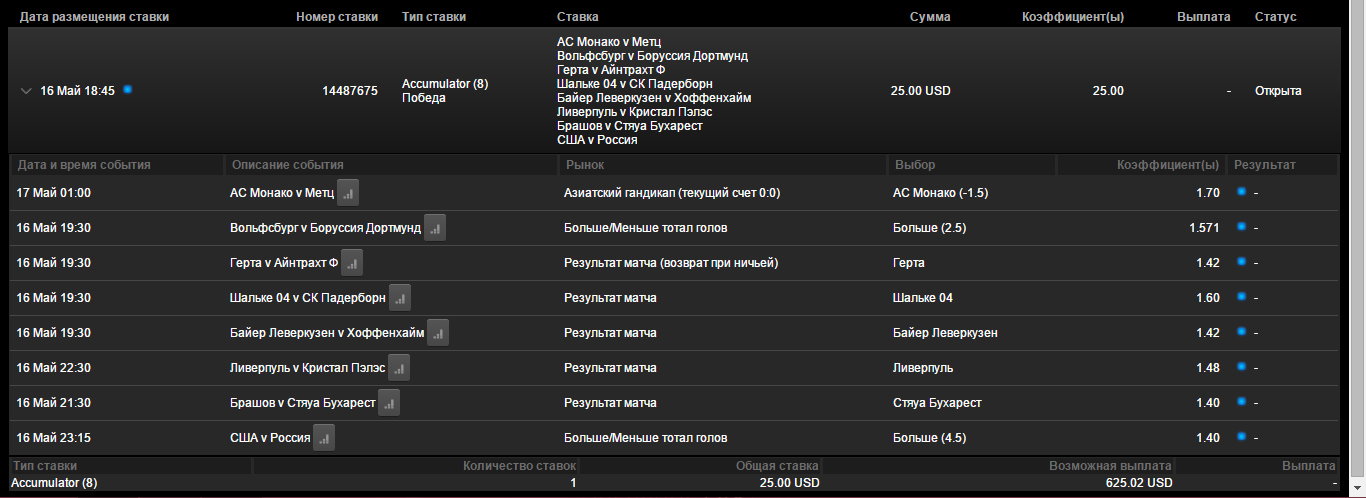Click the Количество ставок footer label

click(x=520, y=466)
